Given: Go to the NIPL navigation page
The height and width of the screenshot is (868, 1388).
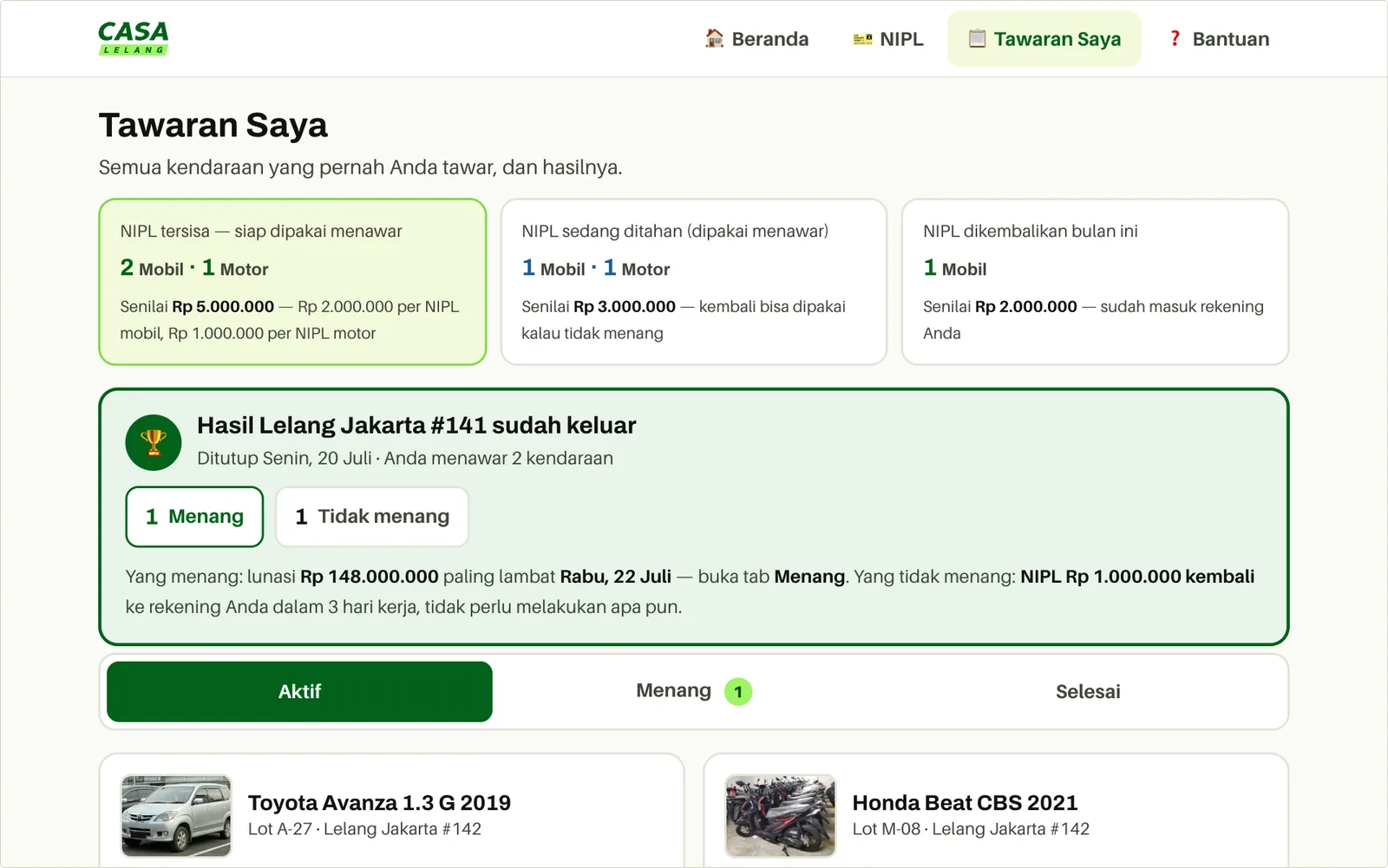Looking at the screenshot, I should (888, 39).
